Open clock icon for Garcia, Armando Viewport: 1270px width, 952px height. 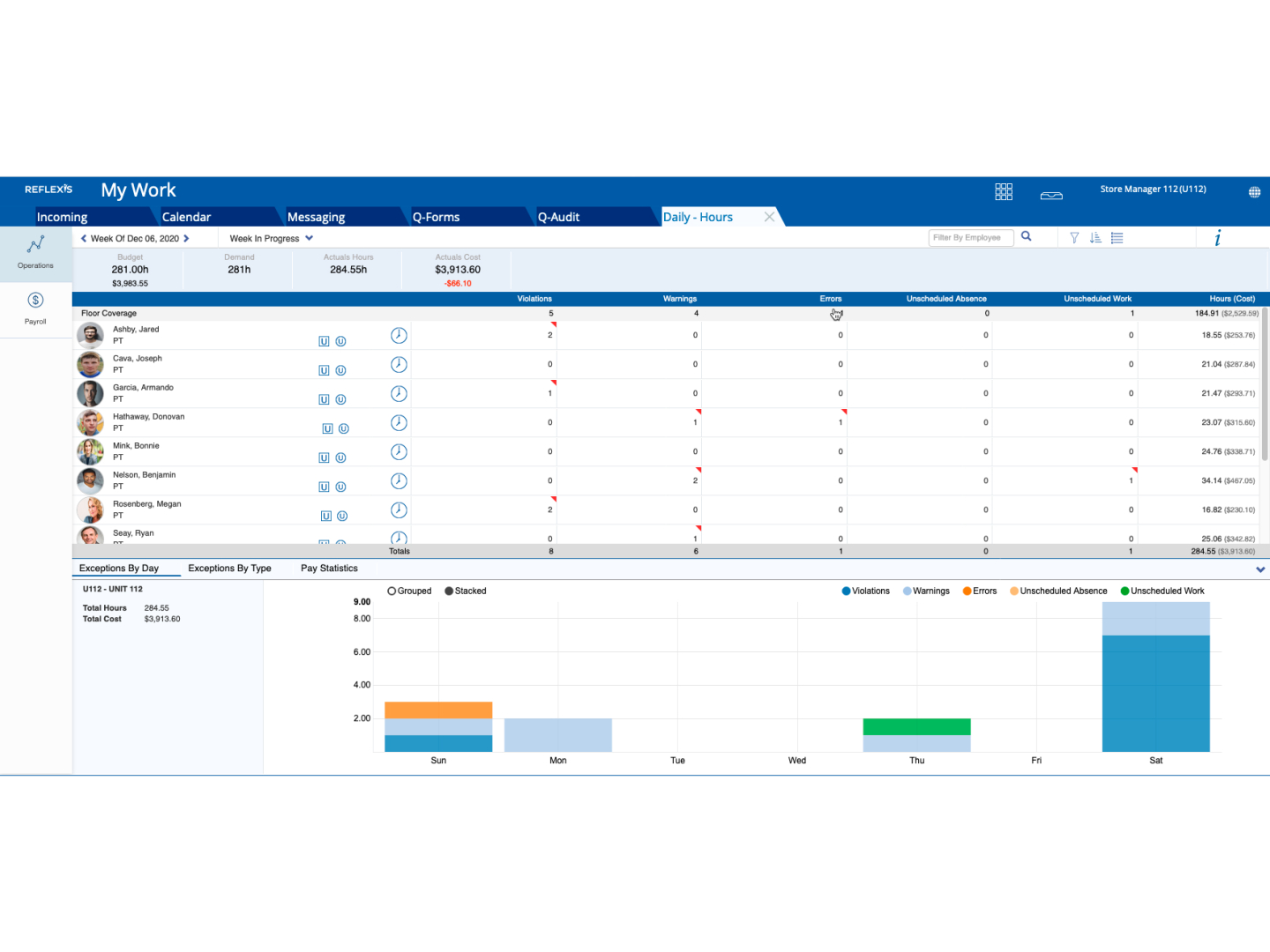click(x=399, y=393)
